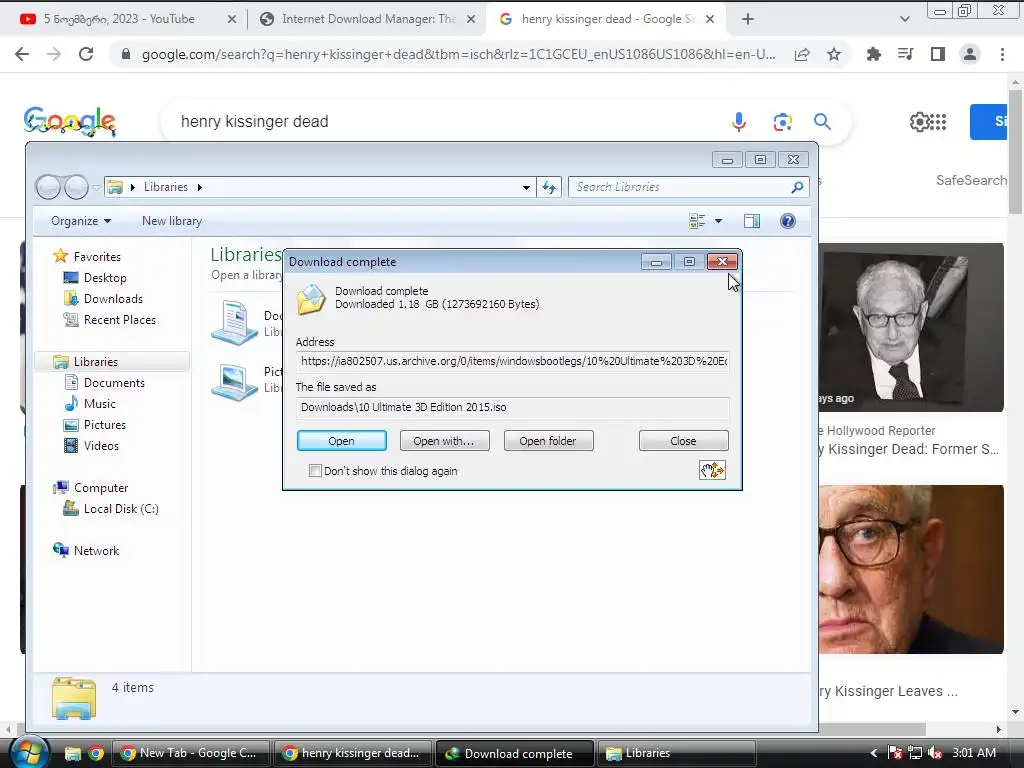Toggle Chrome side panel icon

pos(938,54)
